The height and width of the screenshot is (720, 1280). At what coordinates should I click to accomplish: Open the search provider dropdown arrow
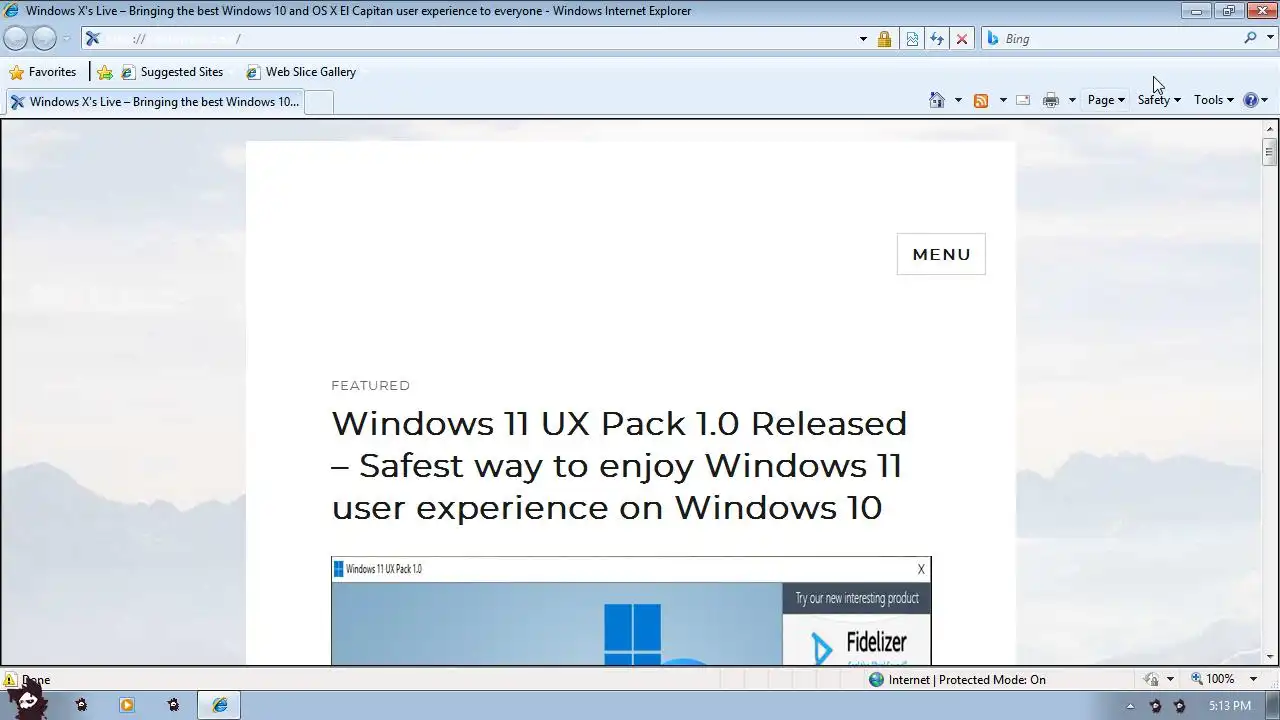coord(1269,39)
